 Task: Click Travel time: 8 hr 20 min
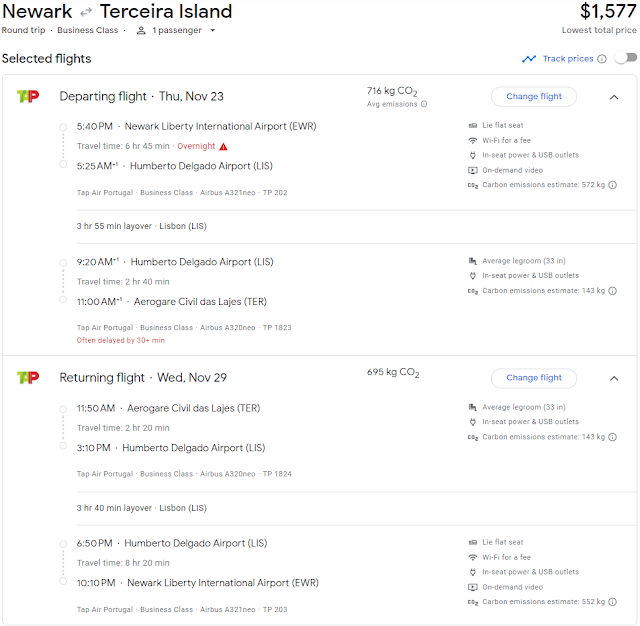123,563
